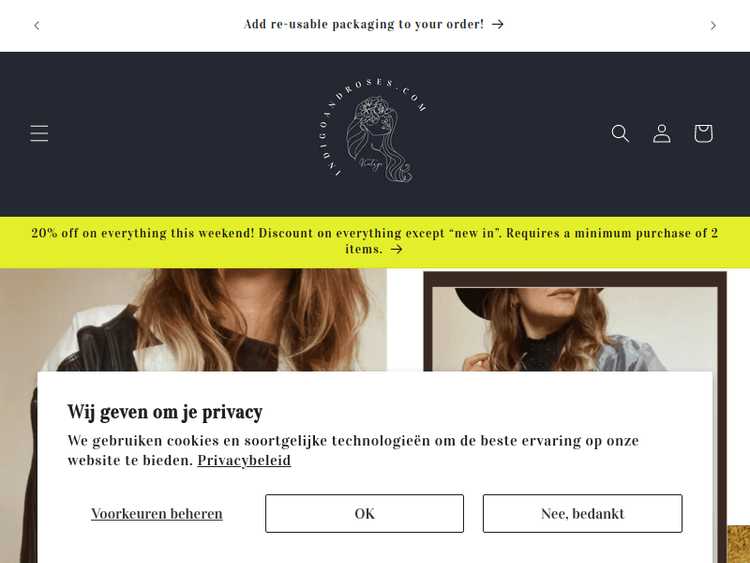Image resolution: width=750 pixels, height=563 pixels.
Task: Open the account login icon
Action: (662, 133)
